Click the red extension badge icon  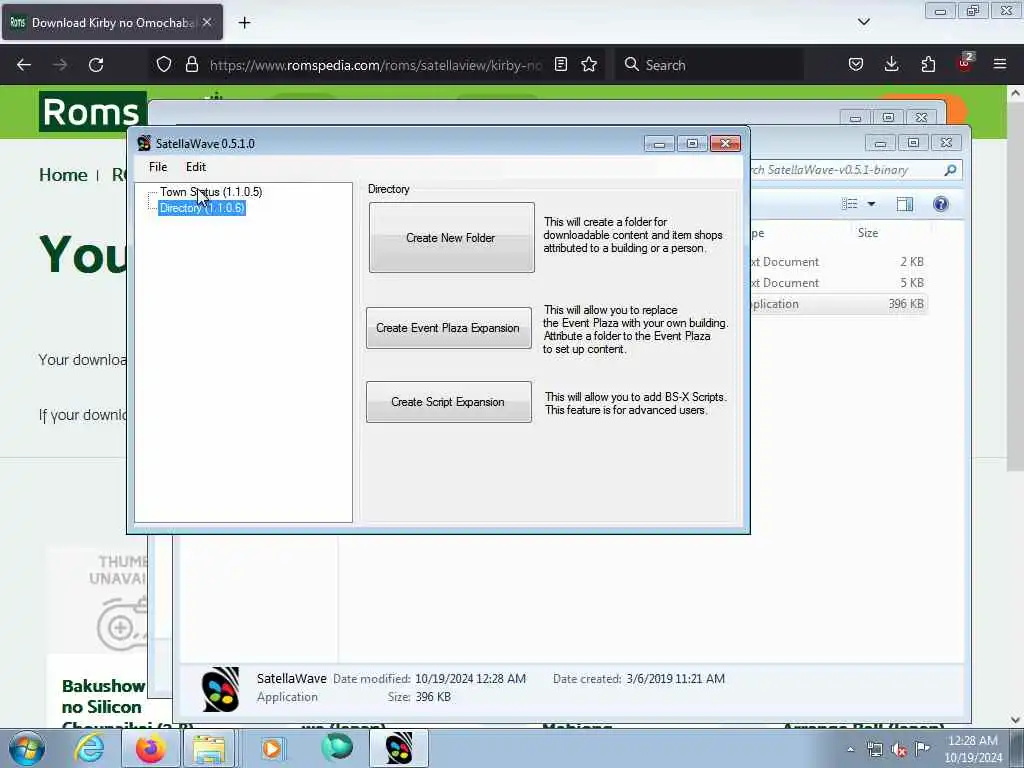965,63
